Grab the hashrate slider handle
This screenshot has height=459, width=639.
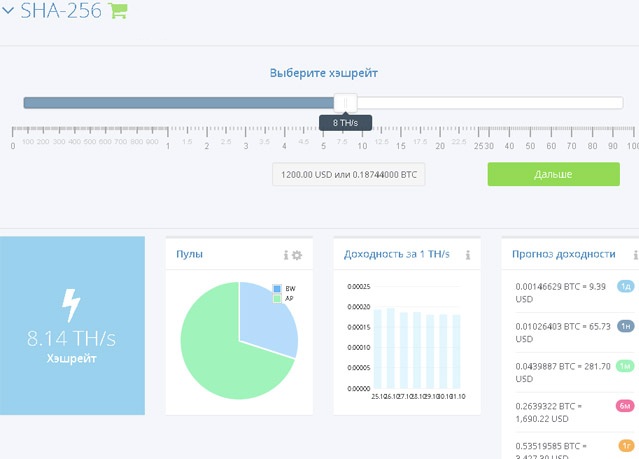coord(345,103)
